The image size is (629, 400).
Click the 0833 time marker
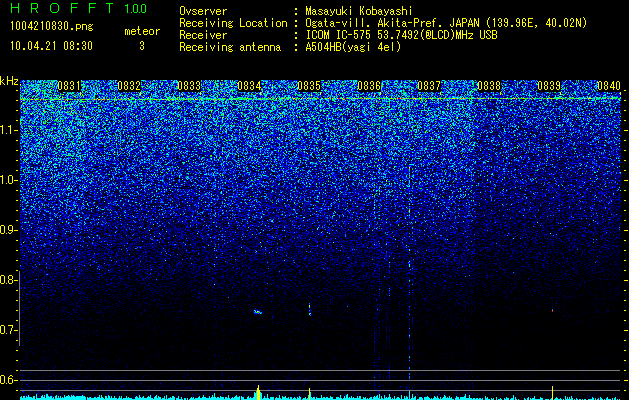point(189,86)
